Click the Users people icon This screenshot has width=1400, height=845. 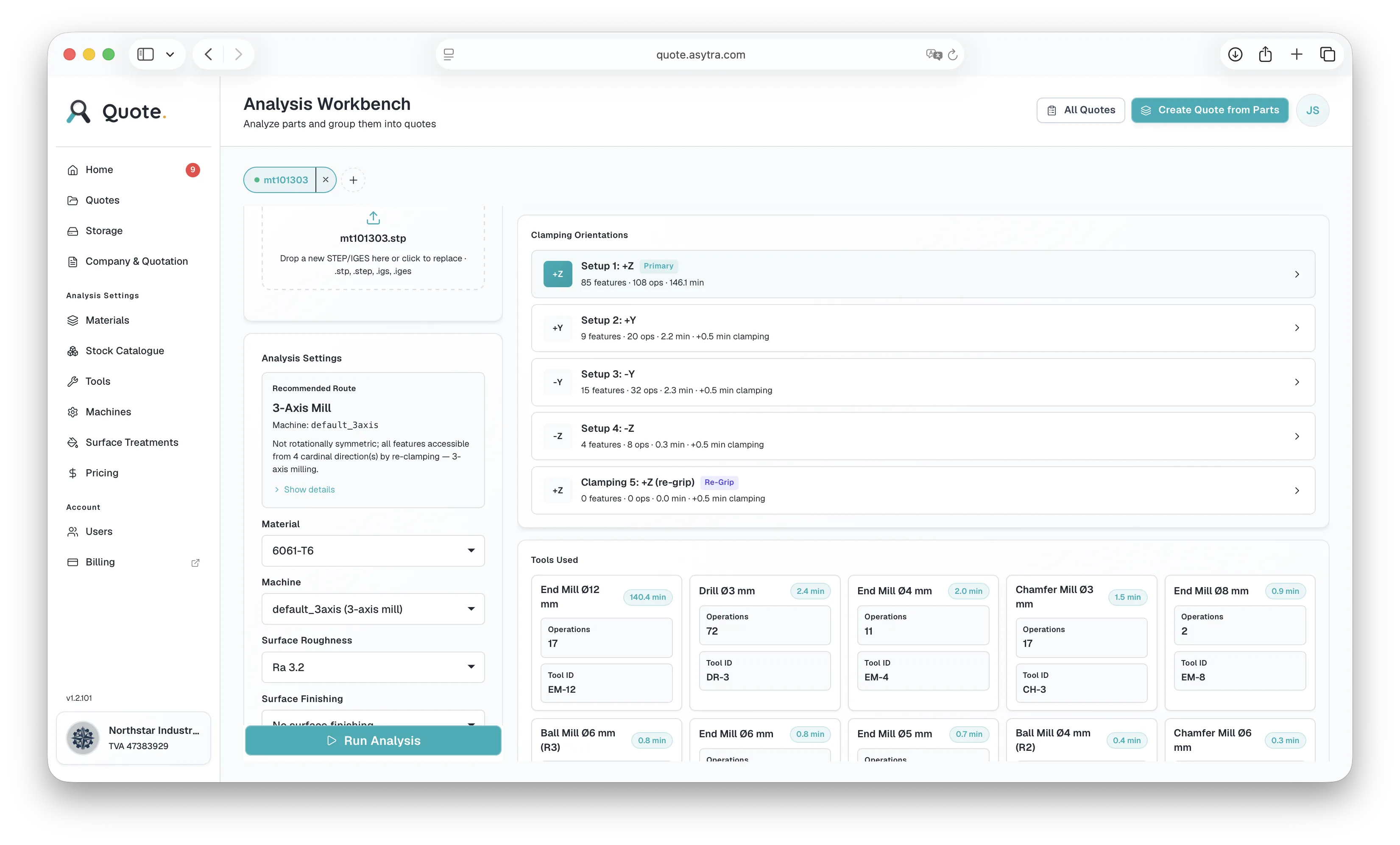(73, 532)
